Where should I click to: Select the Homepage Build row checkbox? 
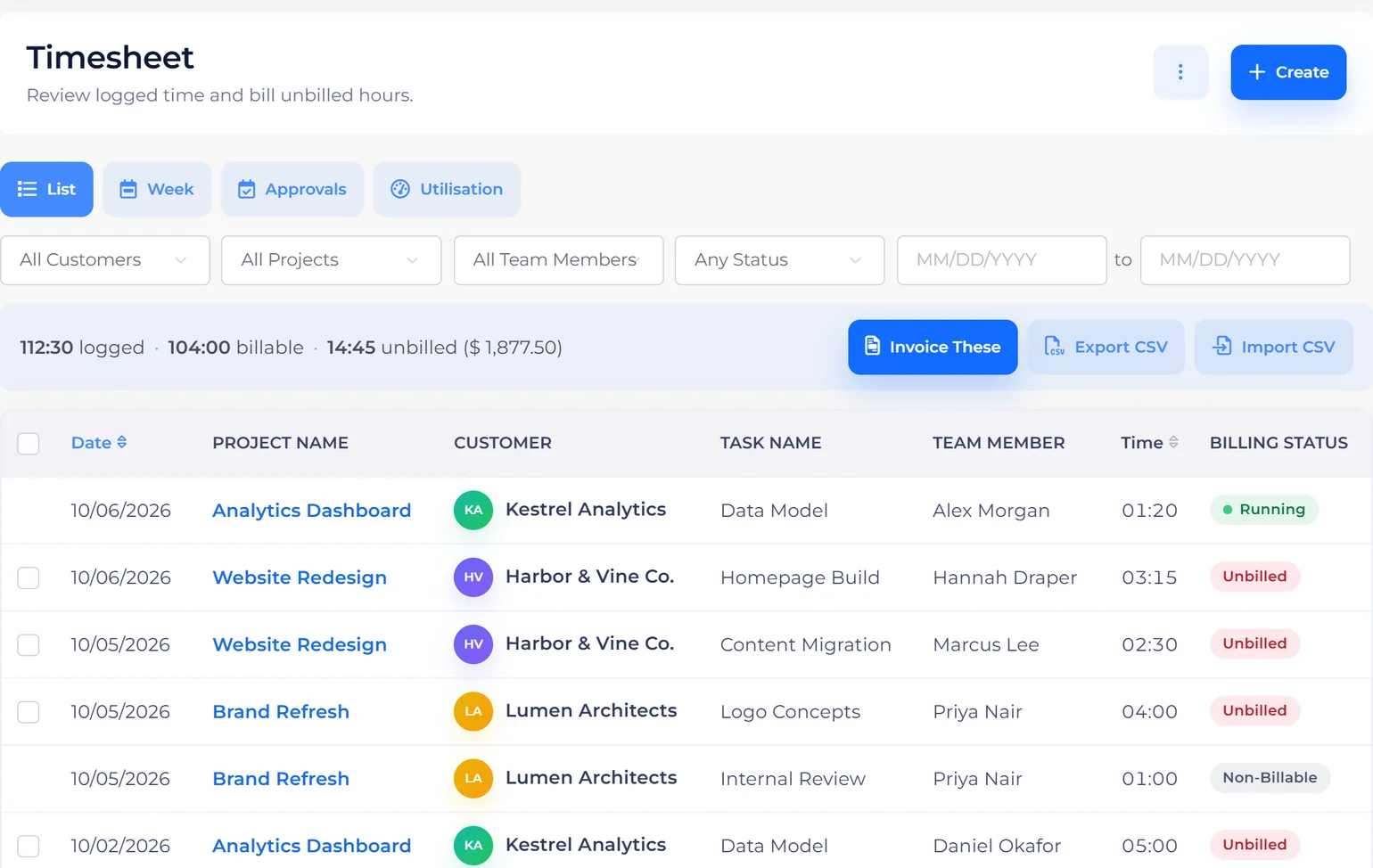[29, 577]
